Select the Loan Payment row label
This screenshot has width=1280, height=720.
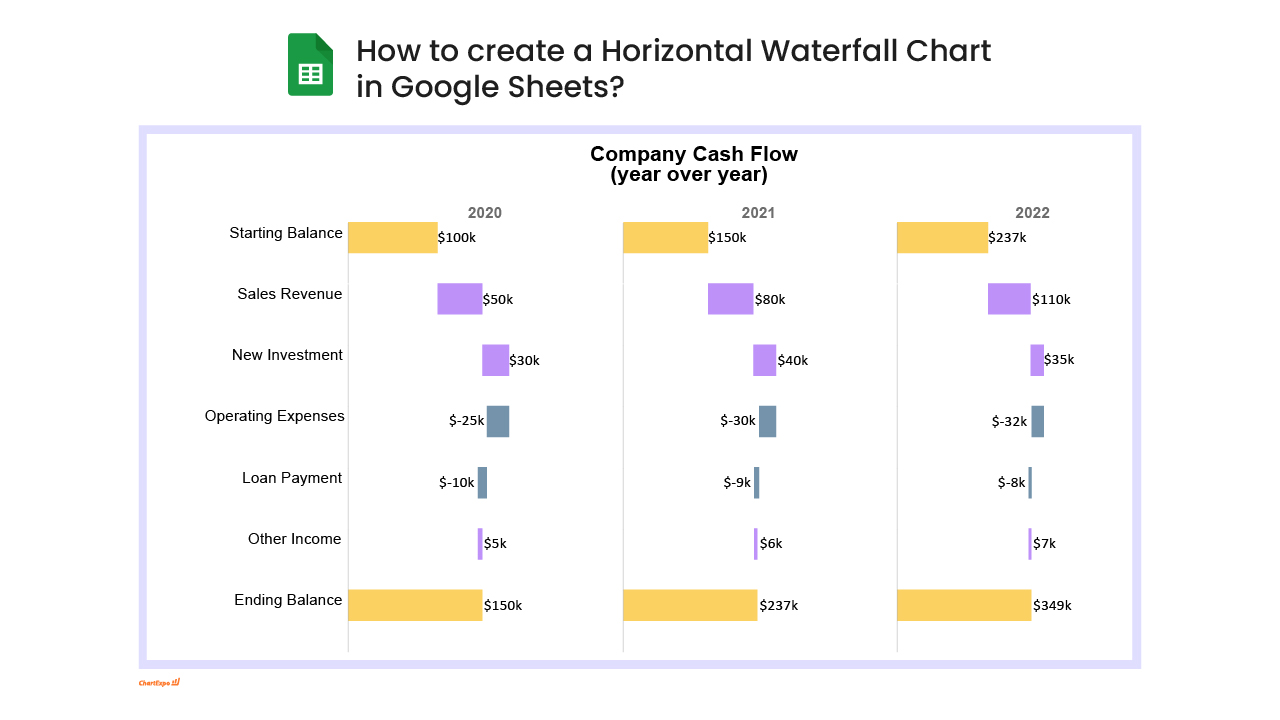292,478
